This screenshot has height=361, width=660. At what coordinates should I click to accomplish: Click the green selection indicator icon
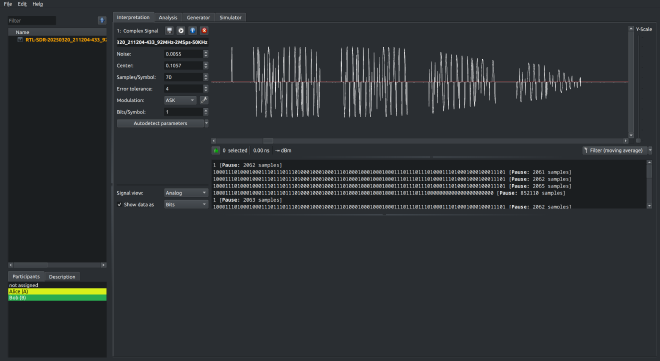coord(216,150)
